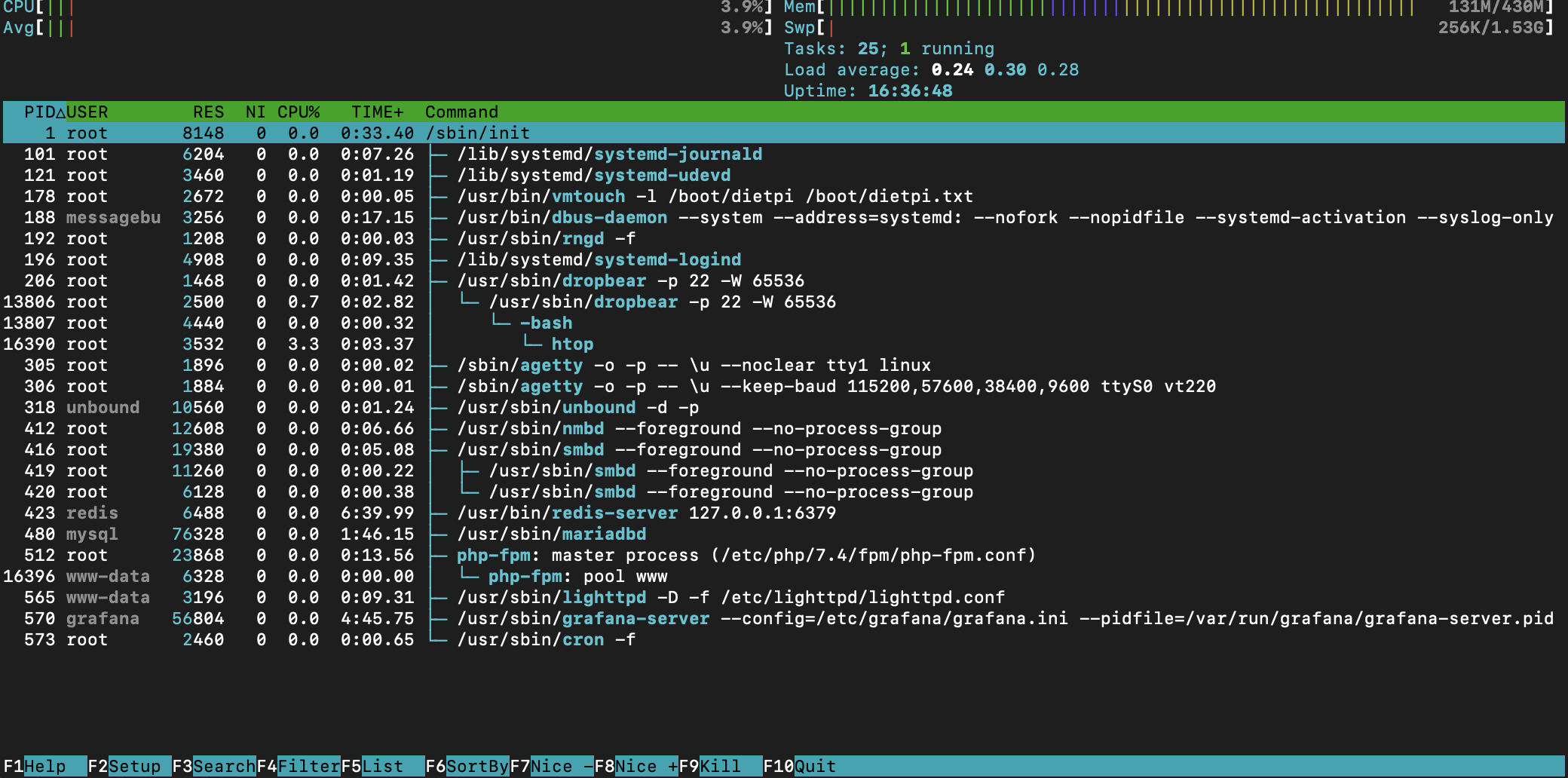
Task: Click the Avg CPU meter bar
Action: (x=387, y=28)
